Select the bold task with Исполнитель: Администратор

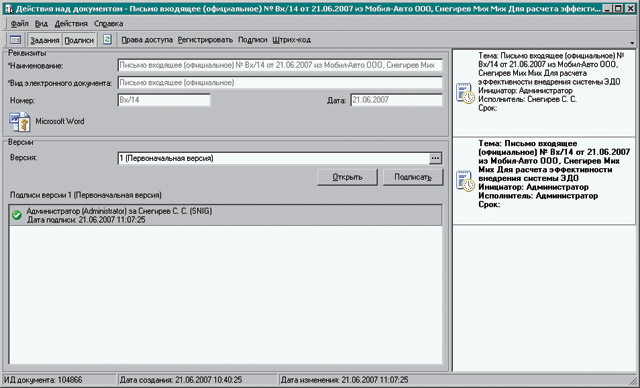(x=544, y=181)
